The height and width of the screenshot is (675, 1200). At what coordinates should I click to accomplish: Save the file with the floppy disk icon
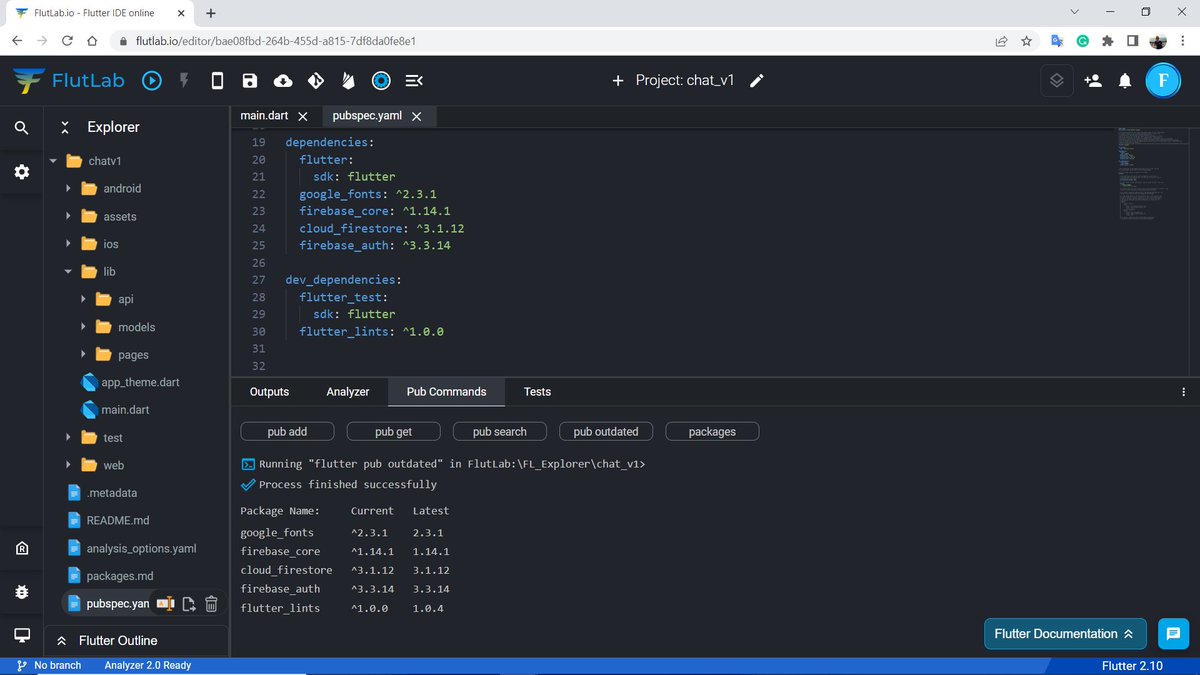pyautogui.click(x=250, y=81)
